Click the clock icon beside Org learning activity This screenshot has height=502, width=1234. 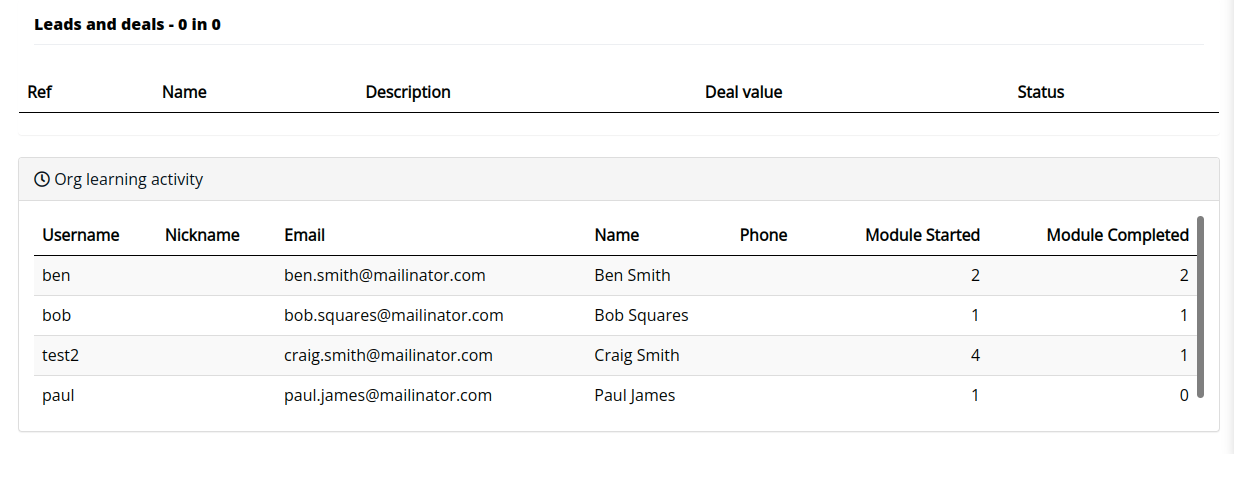(42, 180)
